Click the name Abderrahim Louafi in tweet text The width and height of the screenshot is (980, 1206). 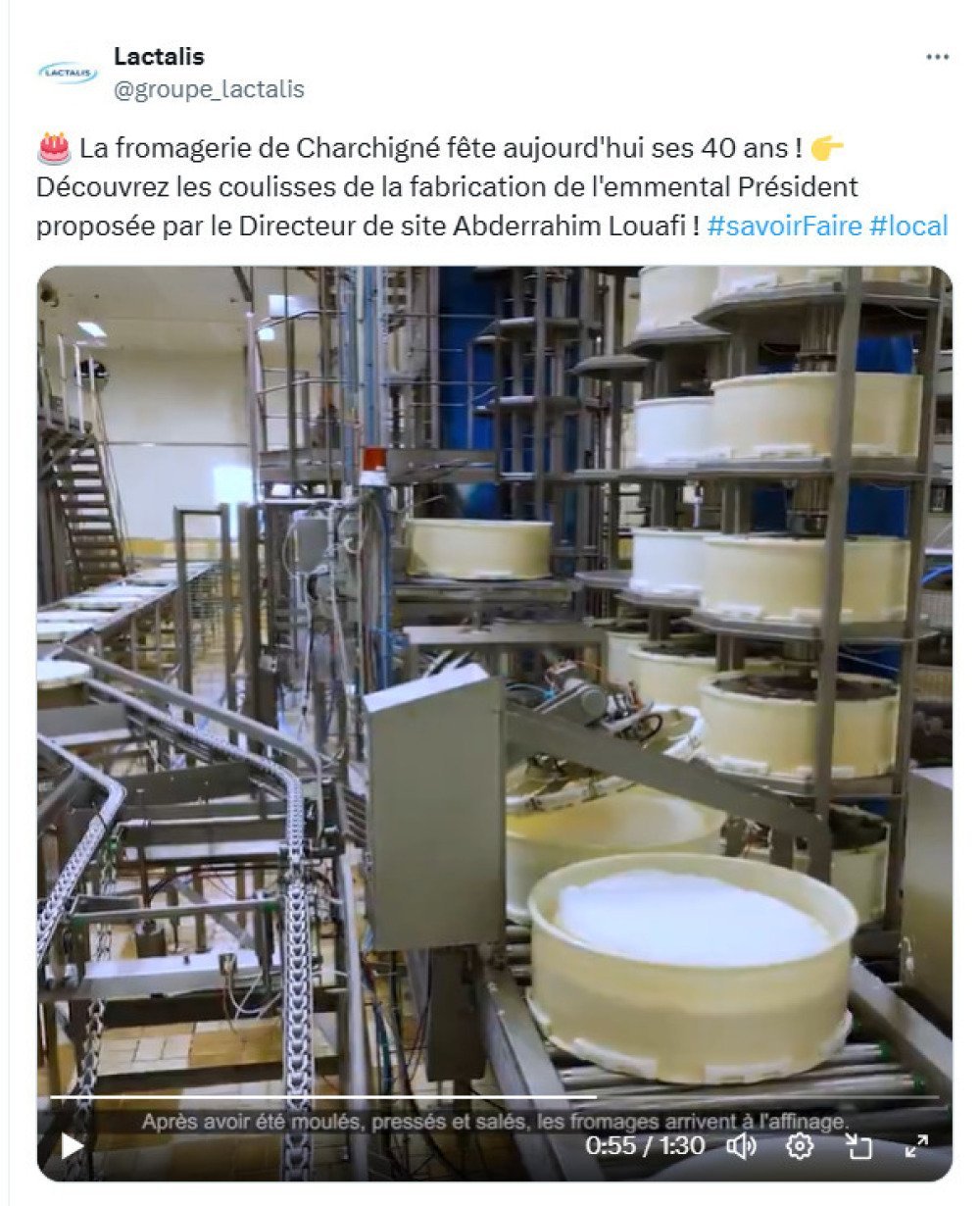click(576, 226)
